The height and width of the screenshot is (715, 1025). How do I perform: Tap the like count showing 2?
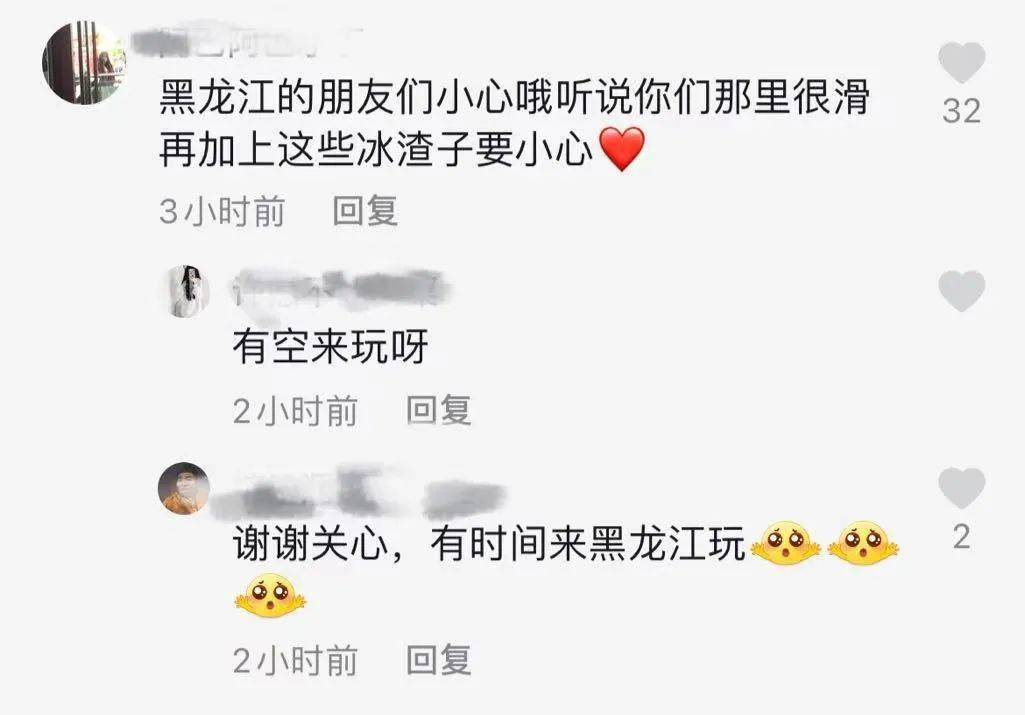tap(962, 537)
